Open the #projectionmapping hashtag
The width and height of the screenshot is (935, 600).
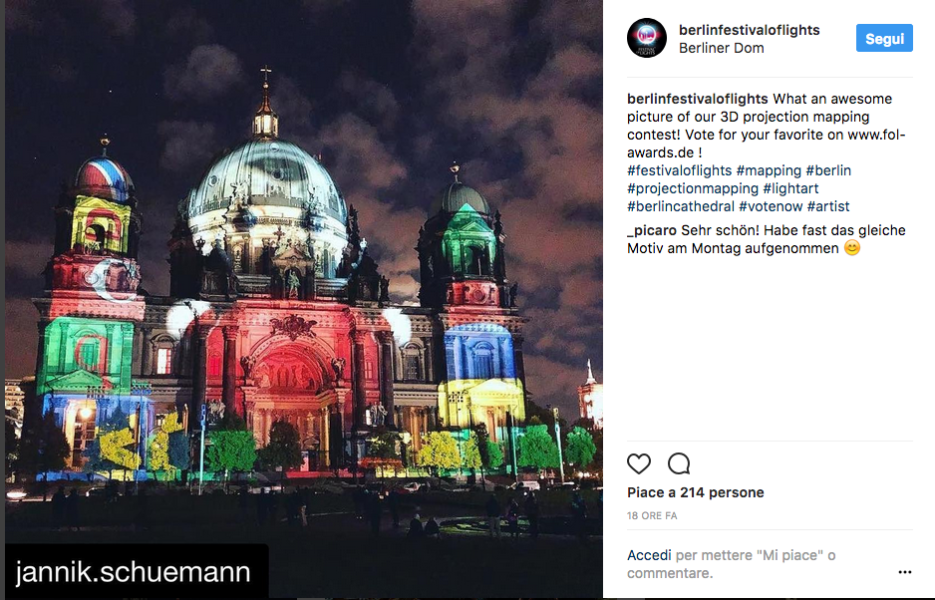(692, 188)
